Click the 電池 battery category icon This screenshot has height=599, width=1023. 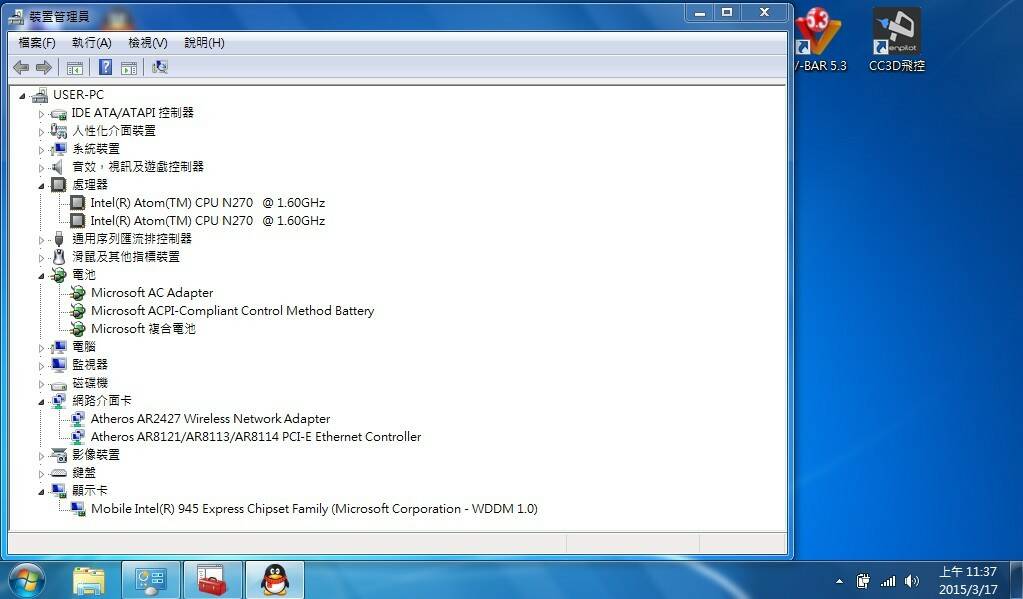tap(59, 275)
